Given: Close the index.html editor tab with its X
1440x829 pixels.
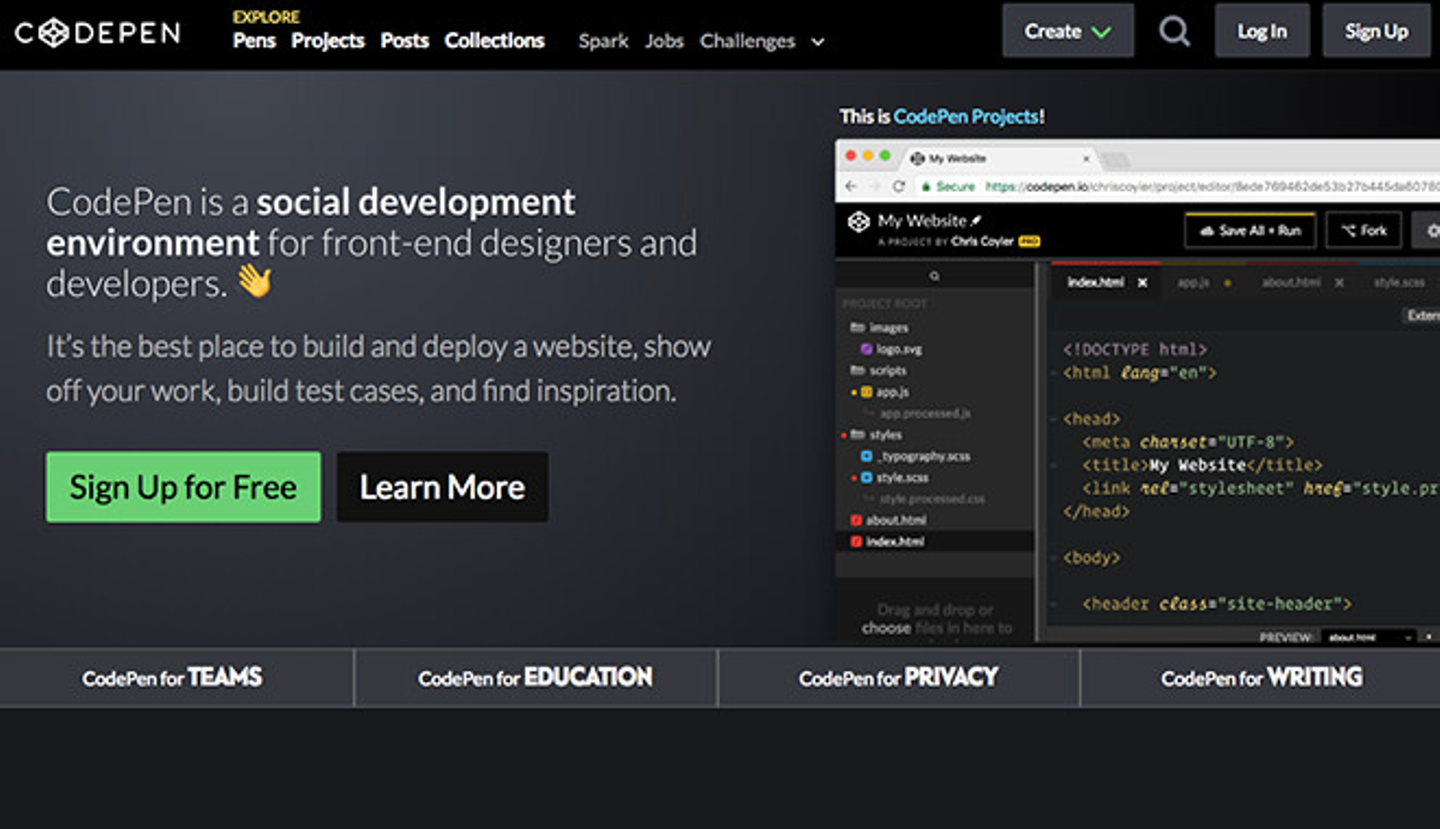Looking at the screenshot, I should click(x=1142, y=283).
